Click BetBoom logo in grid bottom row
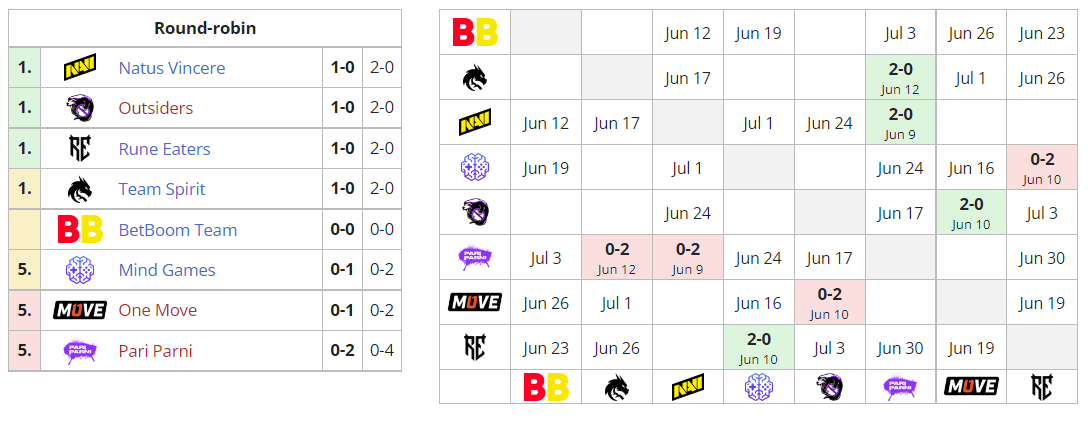The image size is (1088, 421). (x=545, y=386)
